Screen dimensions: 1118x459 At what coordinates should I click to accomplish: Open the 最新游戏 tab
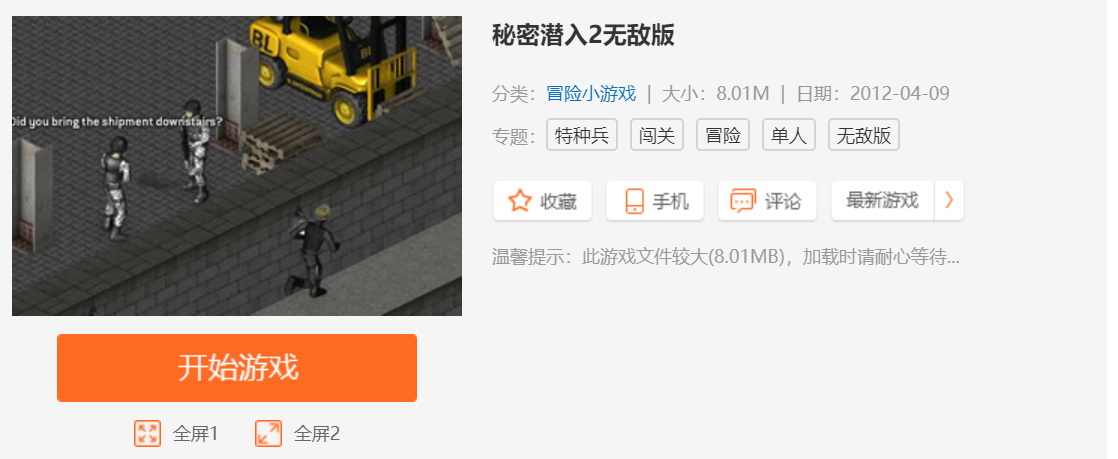(883, 200)
